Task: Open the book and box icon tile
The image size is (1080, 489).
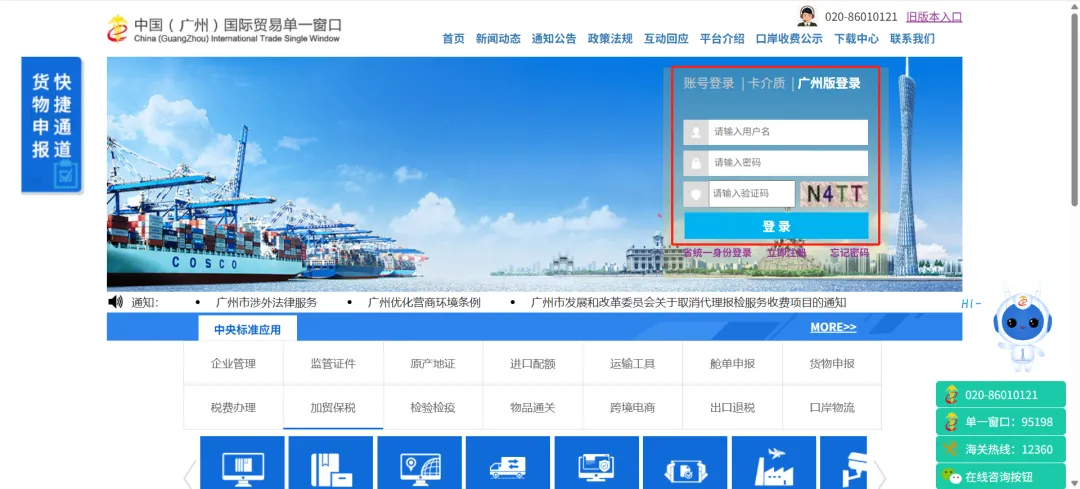Action: [x=331, y=463]
